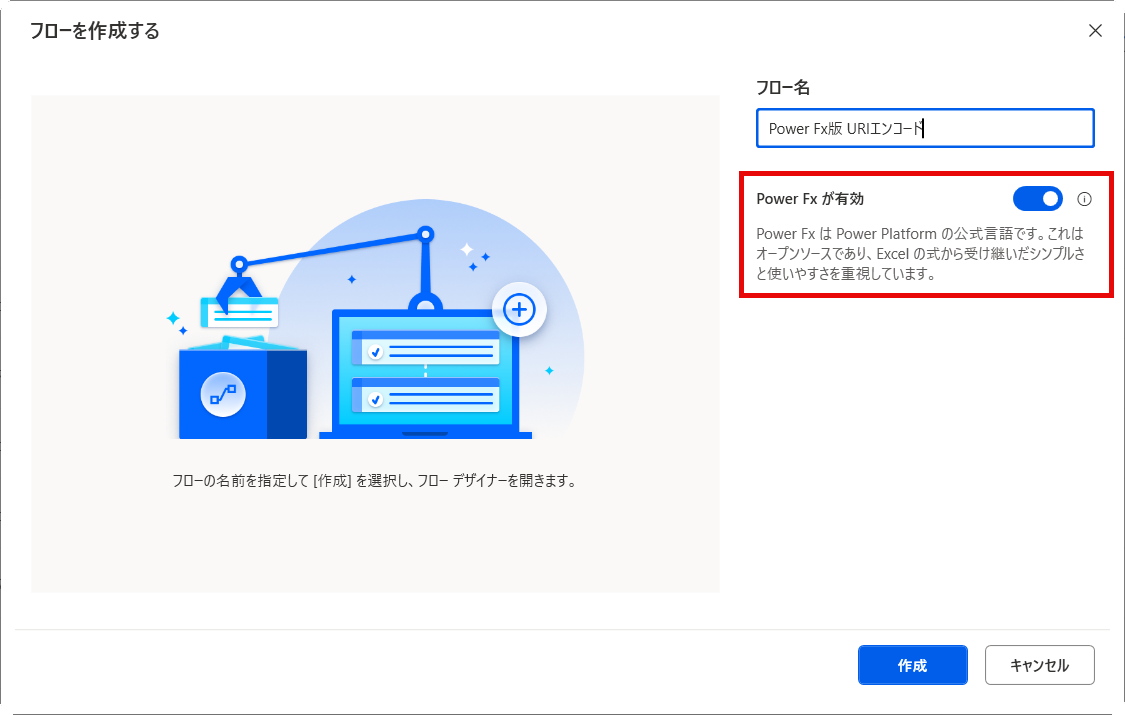Viewport: 1125px width, 715px height.
Task: Click the 'フローの名前を指定して' instruction text
Action: [374, 480]
